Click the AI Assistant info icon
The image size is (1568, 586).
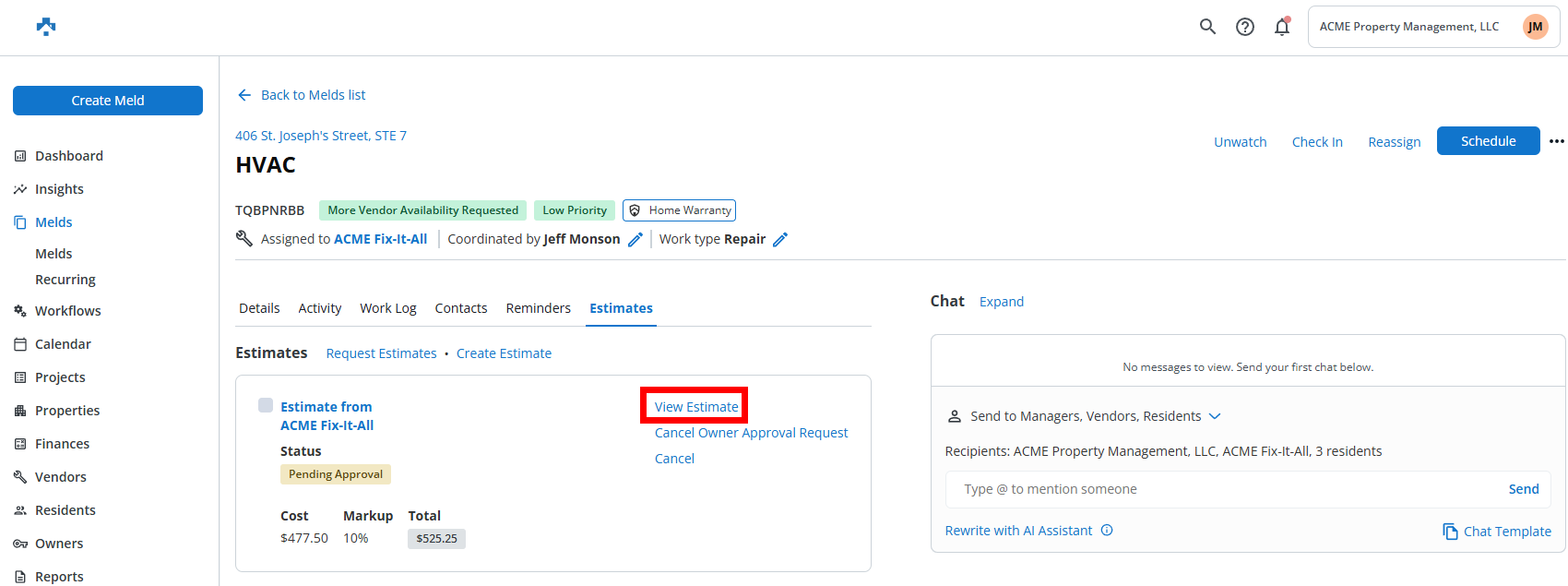point(1107,531)
